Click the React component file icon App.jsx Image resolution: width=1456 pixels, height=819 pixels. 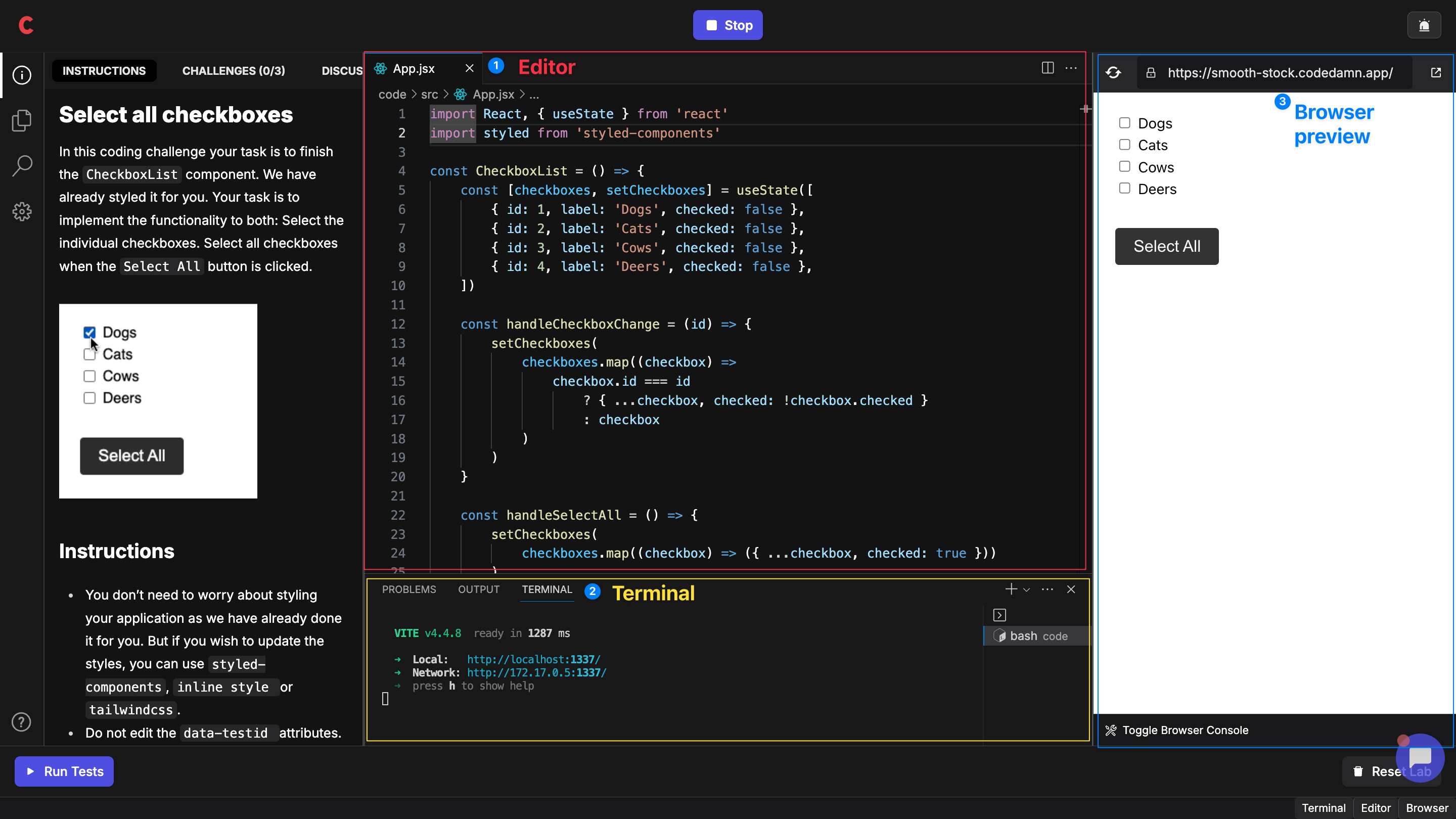coord(382,68)
